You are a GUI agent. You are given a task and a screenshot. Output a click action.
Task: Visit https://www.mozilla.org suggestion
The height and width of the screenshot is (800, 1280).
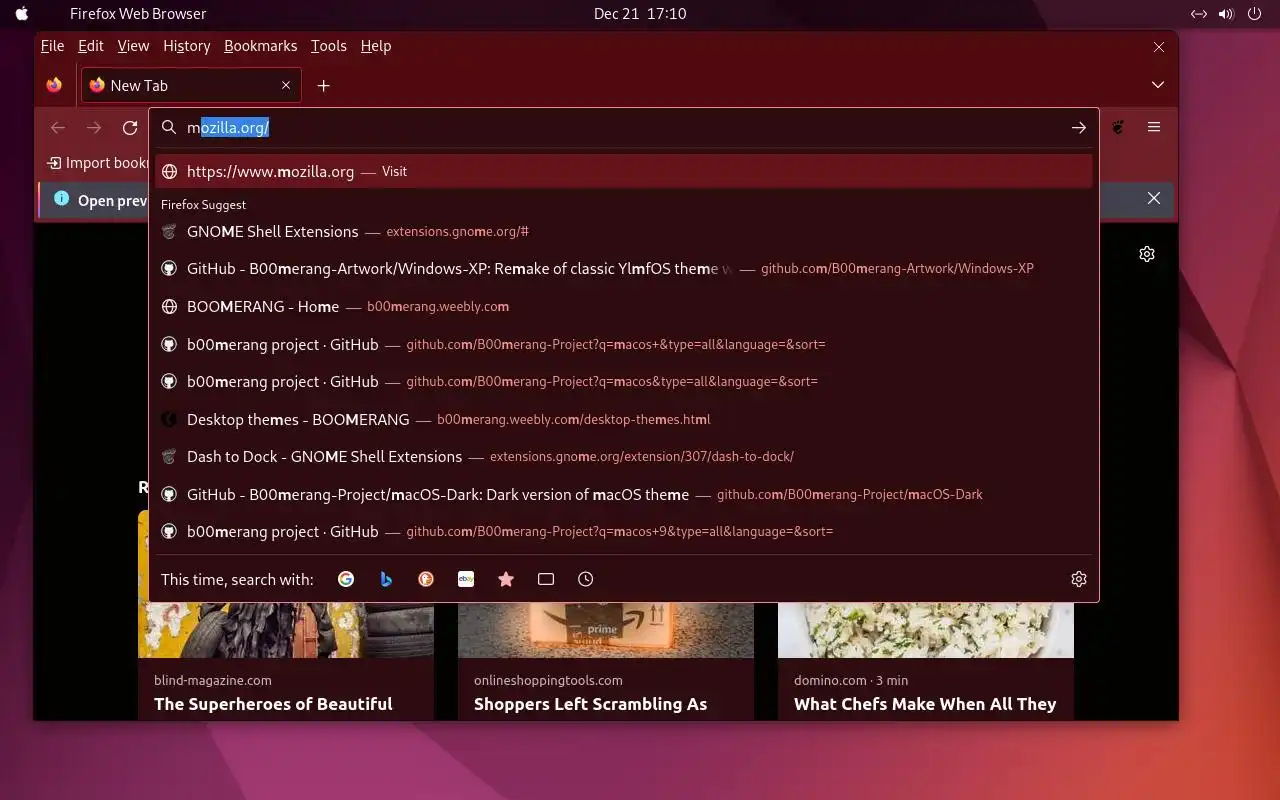[x=624, y=171]
